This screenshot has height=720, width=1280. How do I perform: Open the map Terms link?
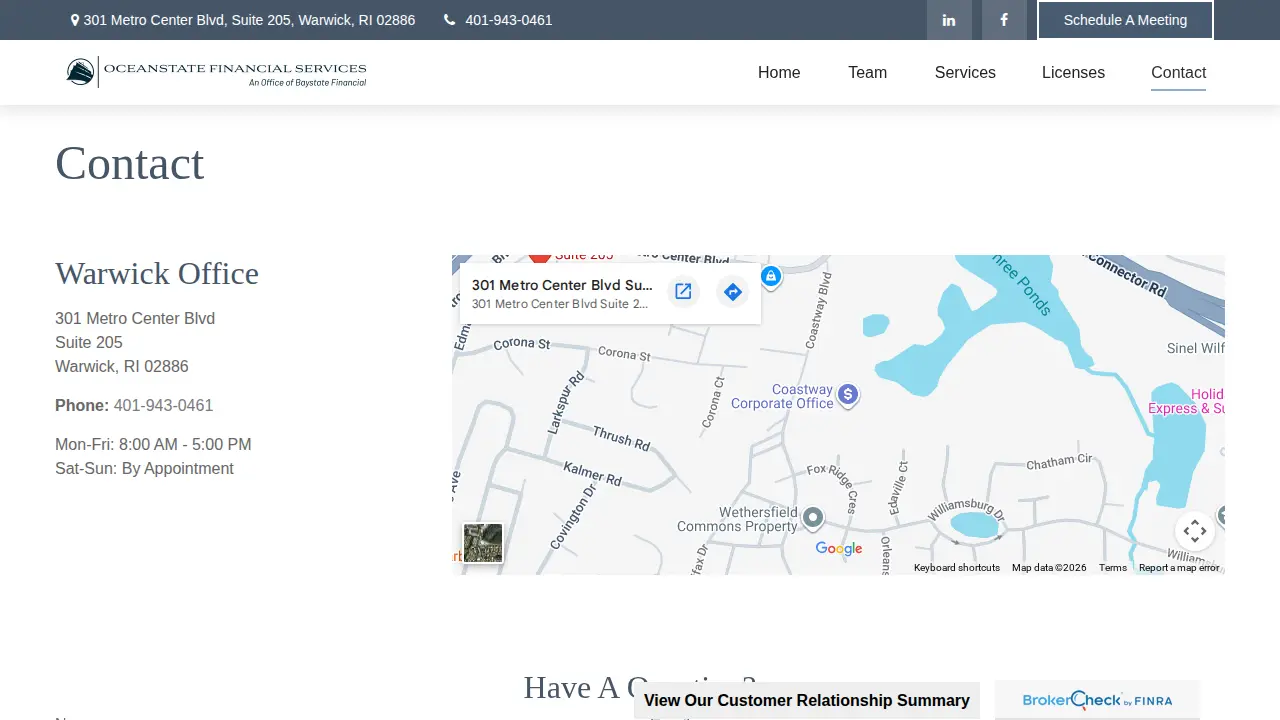(x=1113, y=568)
